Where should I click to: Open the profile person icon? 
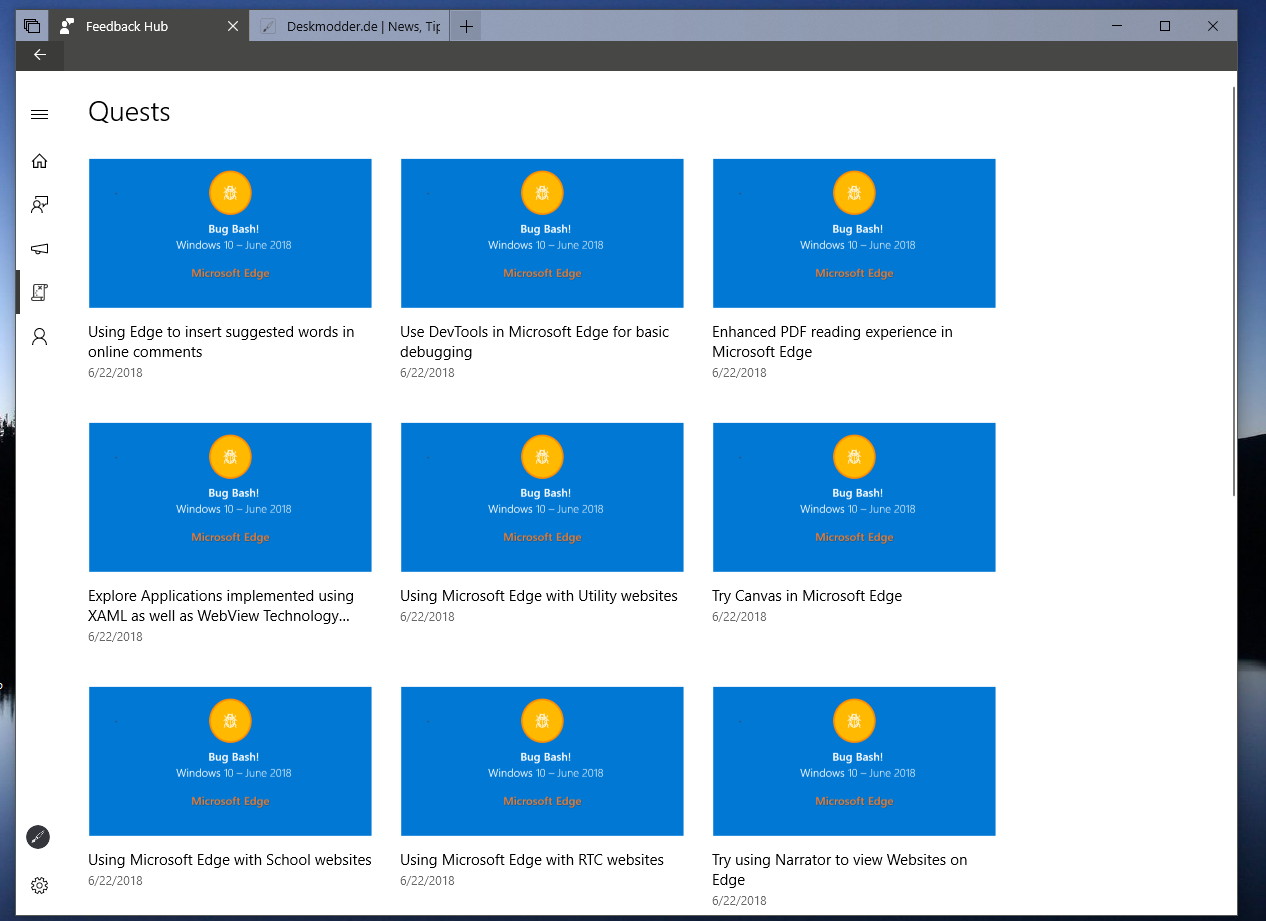39,337
